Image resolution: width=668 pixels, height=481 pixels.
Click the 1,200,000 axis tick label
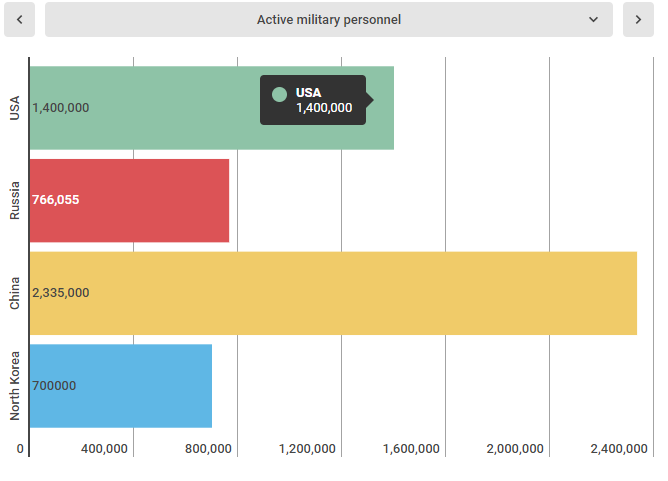pyautogui.click(x=307, y=449)
